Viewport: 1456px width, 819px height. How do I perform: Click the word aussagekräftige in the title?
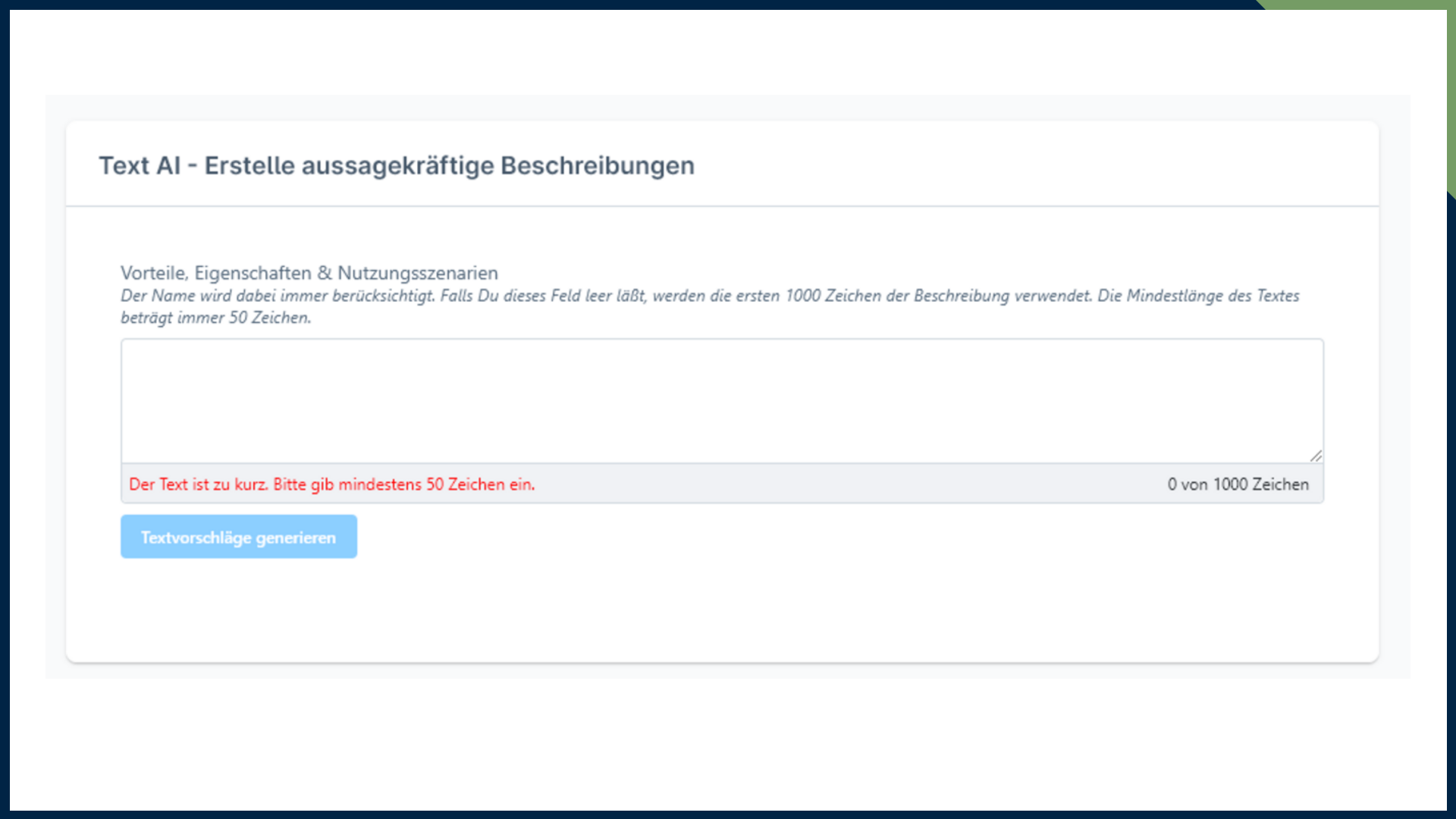point(397,165)
